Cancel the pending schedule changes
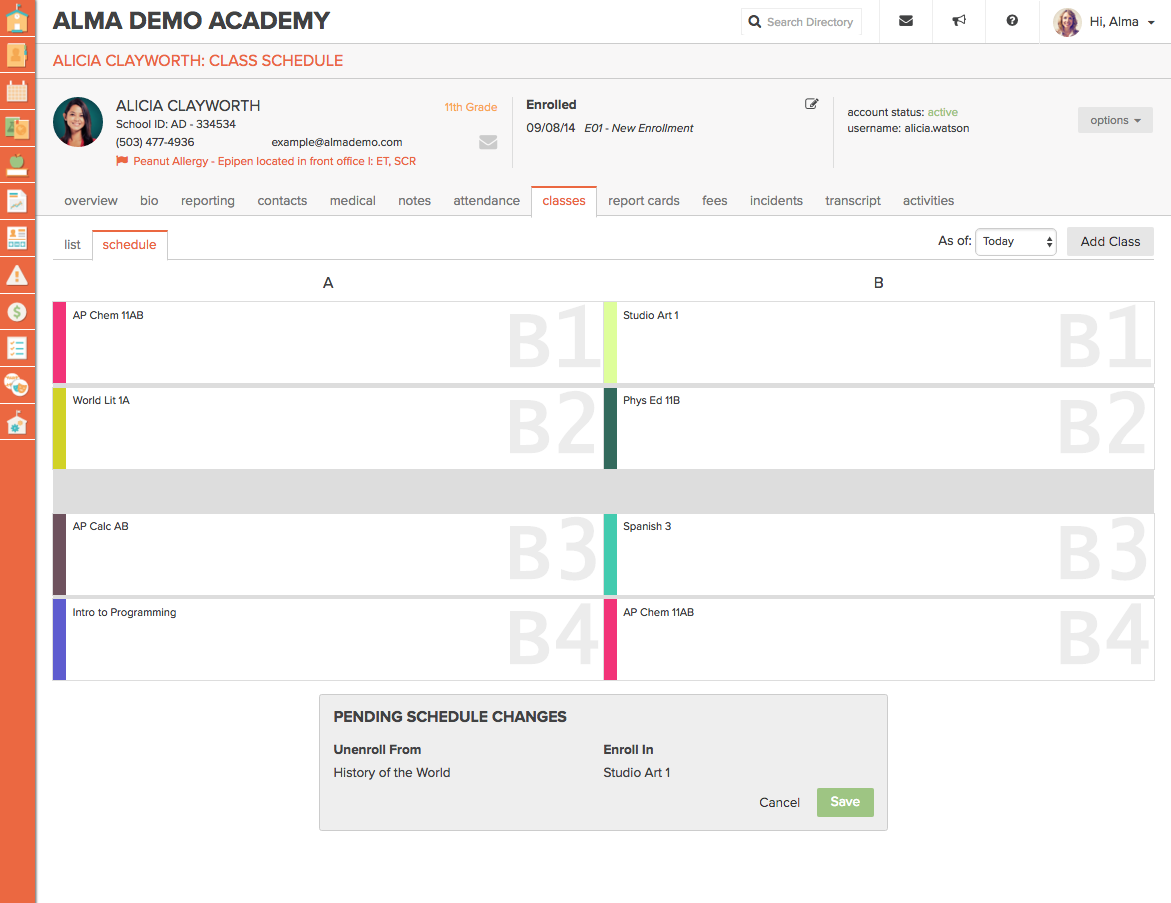Screen dimensions: 1171x903 click(x=779, y=802)
